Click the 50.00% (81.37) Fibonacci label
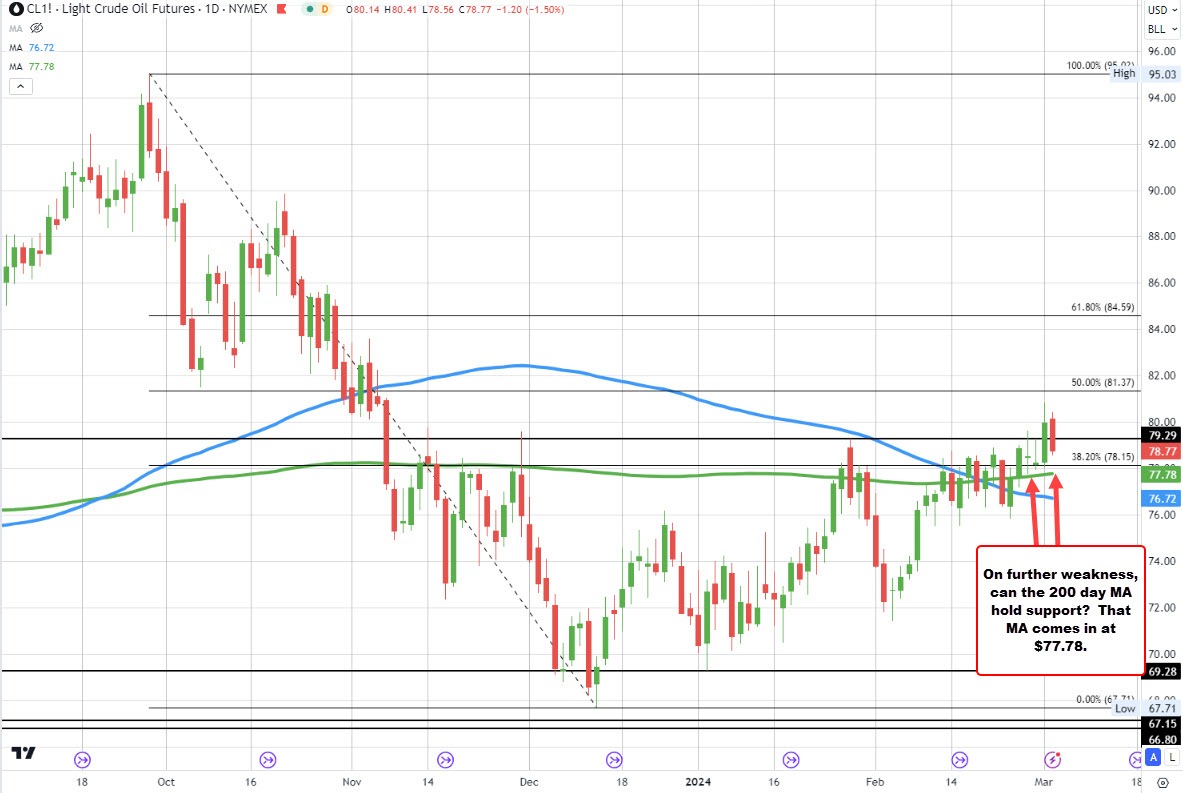The image size is (1183, 793). [1102, 383]
